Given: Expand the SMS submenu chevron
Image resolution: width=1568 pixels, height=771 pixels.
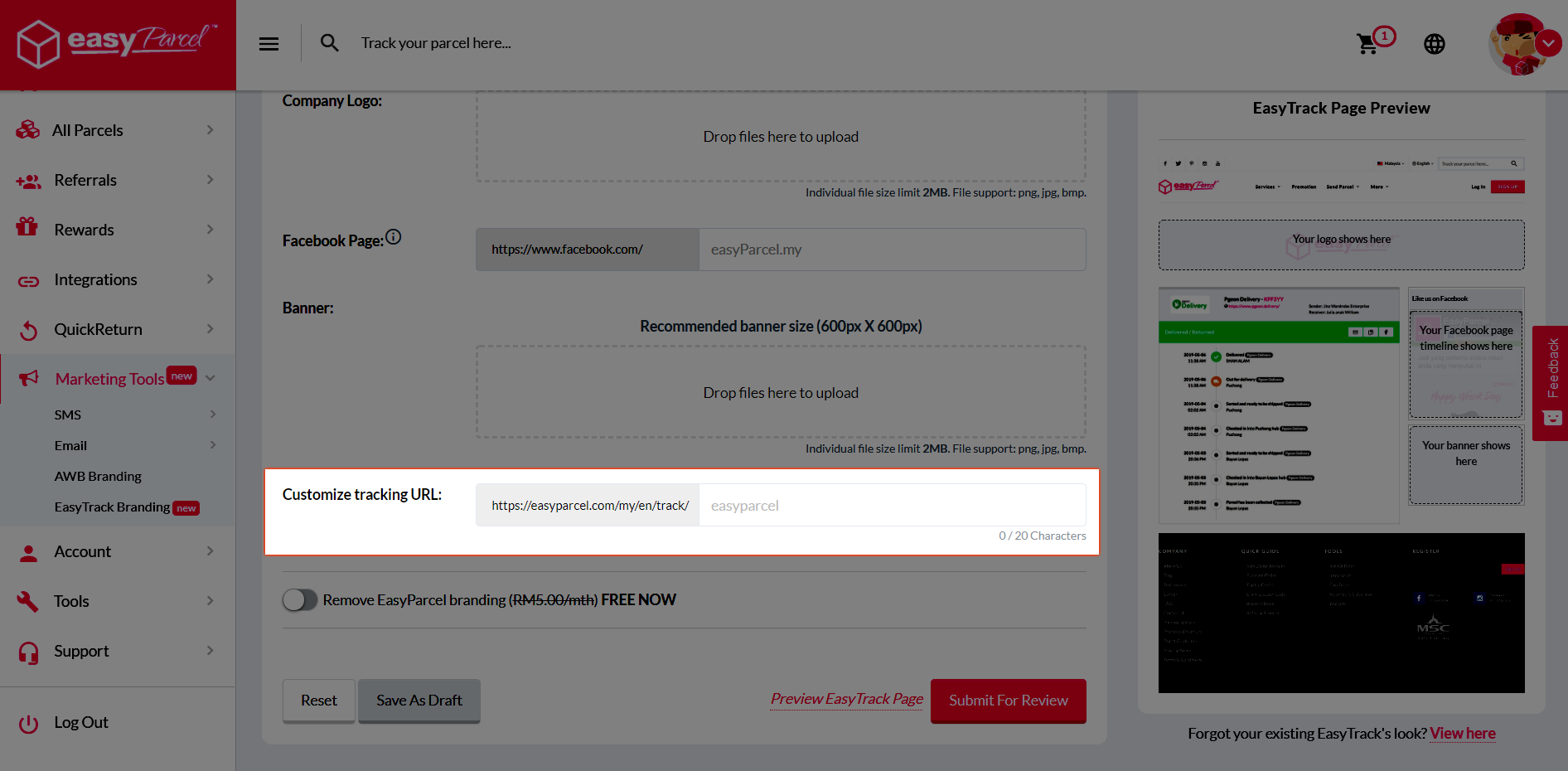Looking at the screenshot, I should click(x=213, y=415).
